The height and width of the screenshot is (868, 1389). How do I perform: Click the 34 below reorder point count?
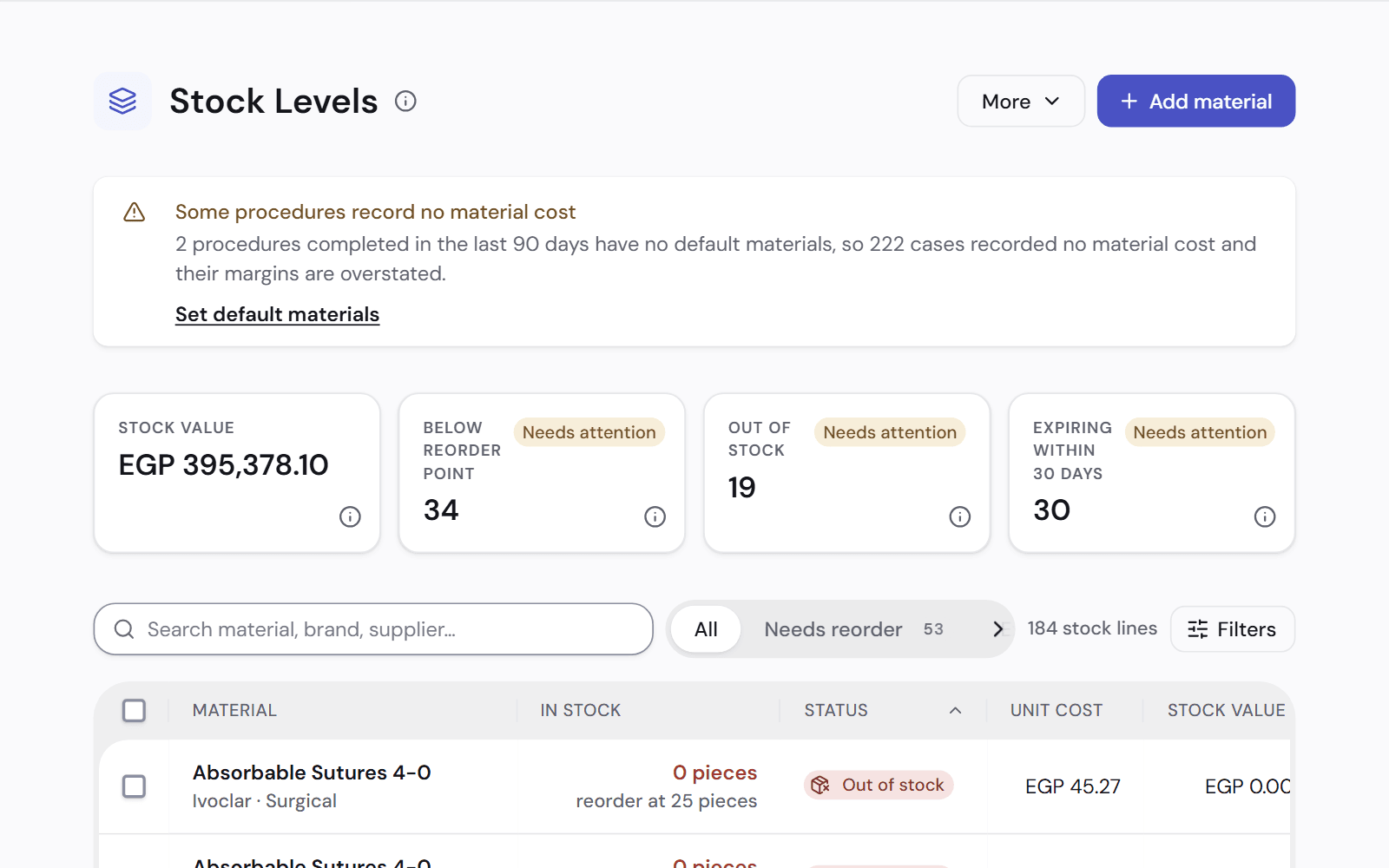tap(441, 510)
